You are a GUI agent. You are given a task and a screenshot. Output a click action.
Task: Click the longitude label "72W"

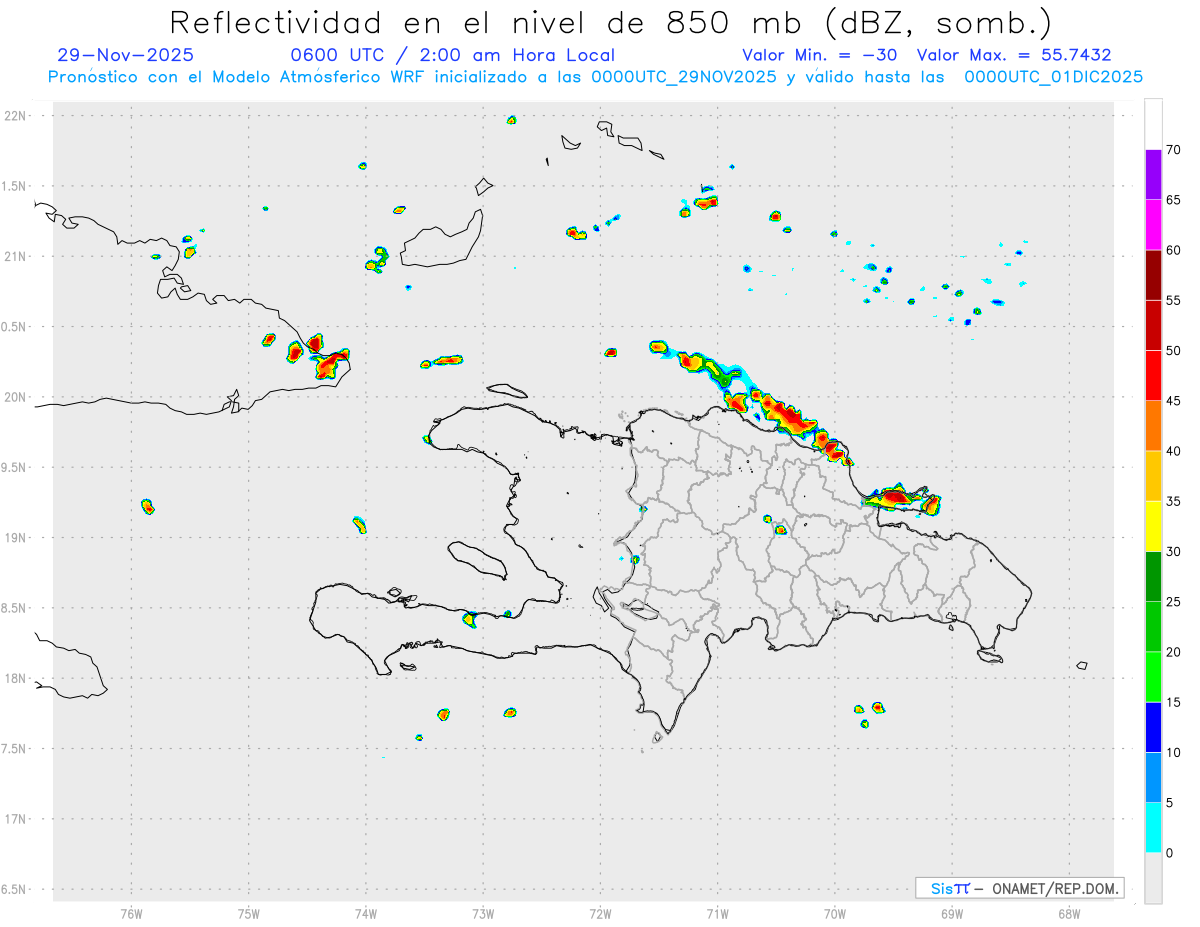pos(600,913)
